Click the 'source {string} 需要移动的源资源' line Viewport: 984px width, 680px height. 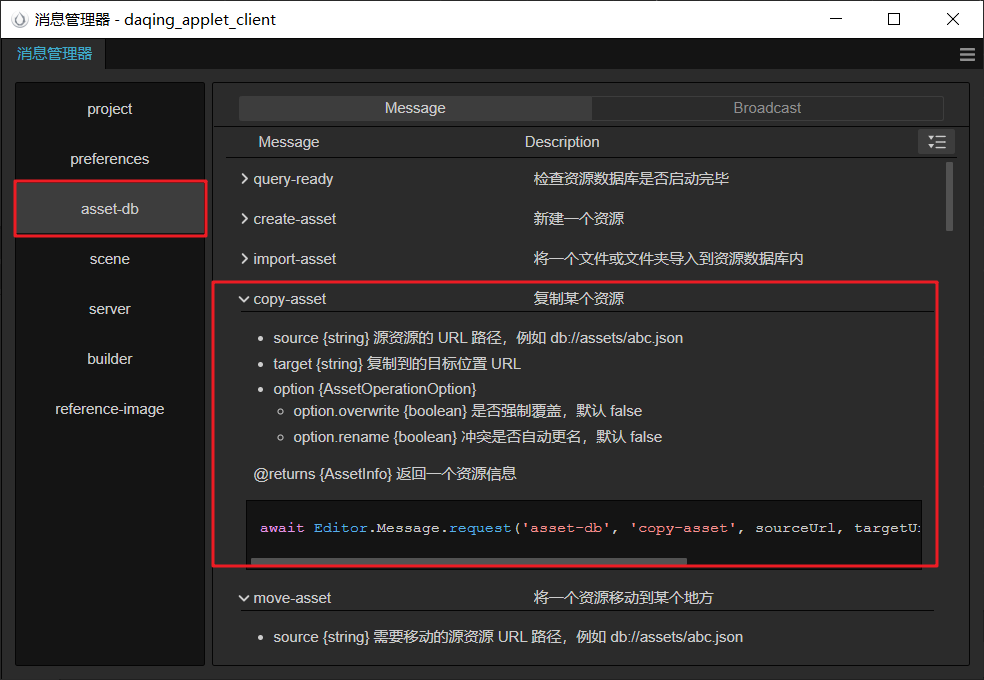coord(508,637)
